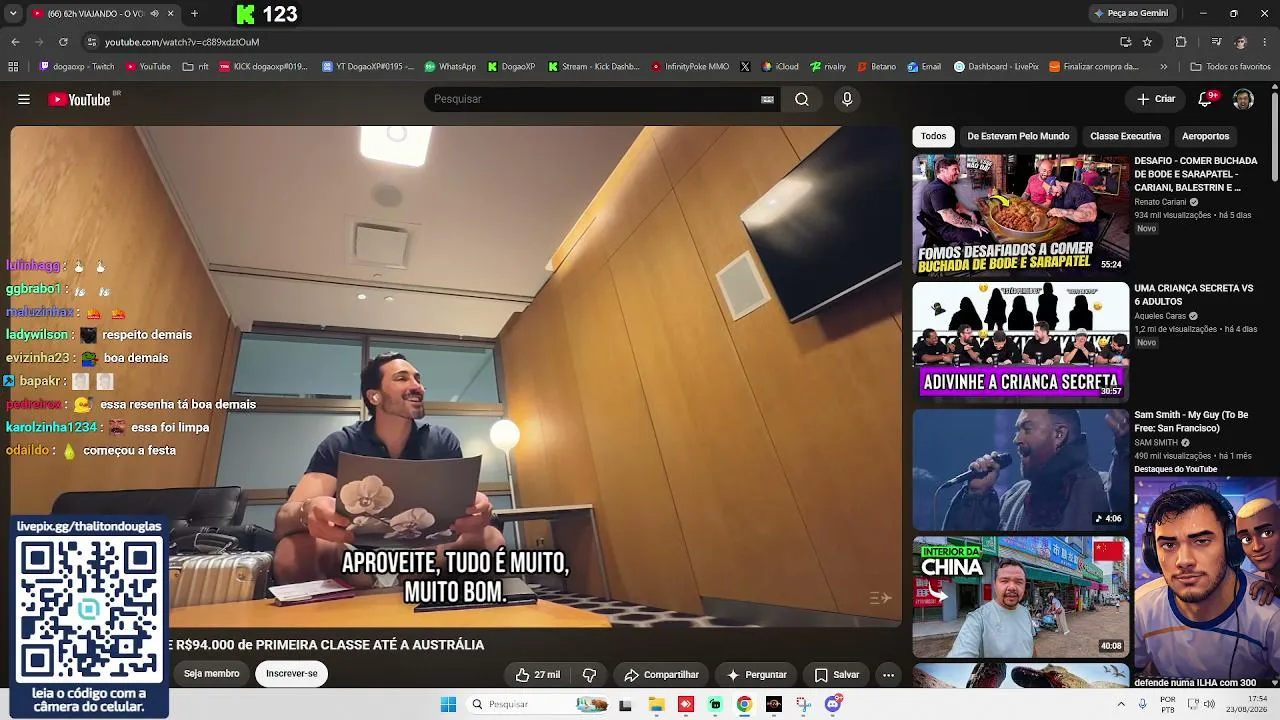1280x720 pixels.
Task: Mute the playing tab via its speaker icon
Action: click(154, 14)
